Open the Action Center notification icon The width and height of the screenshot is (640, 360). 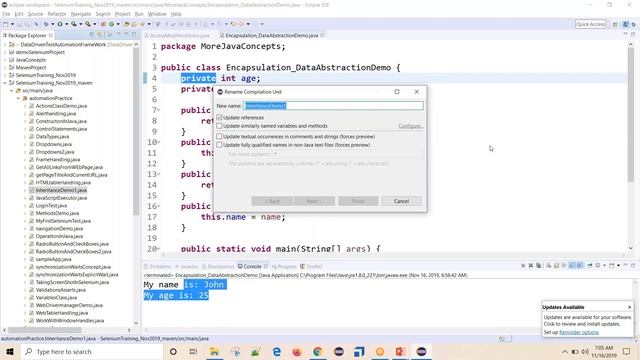[627, 351]
